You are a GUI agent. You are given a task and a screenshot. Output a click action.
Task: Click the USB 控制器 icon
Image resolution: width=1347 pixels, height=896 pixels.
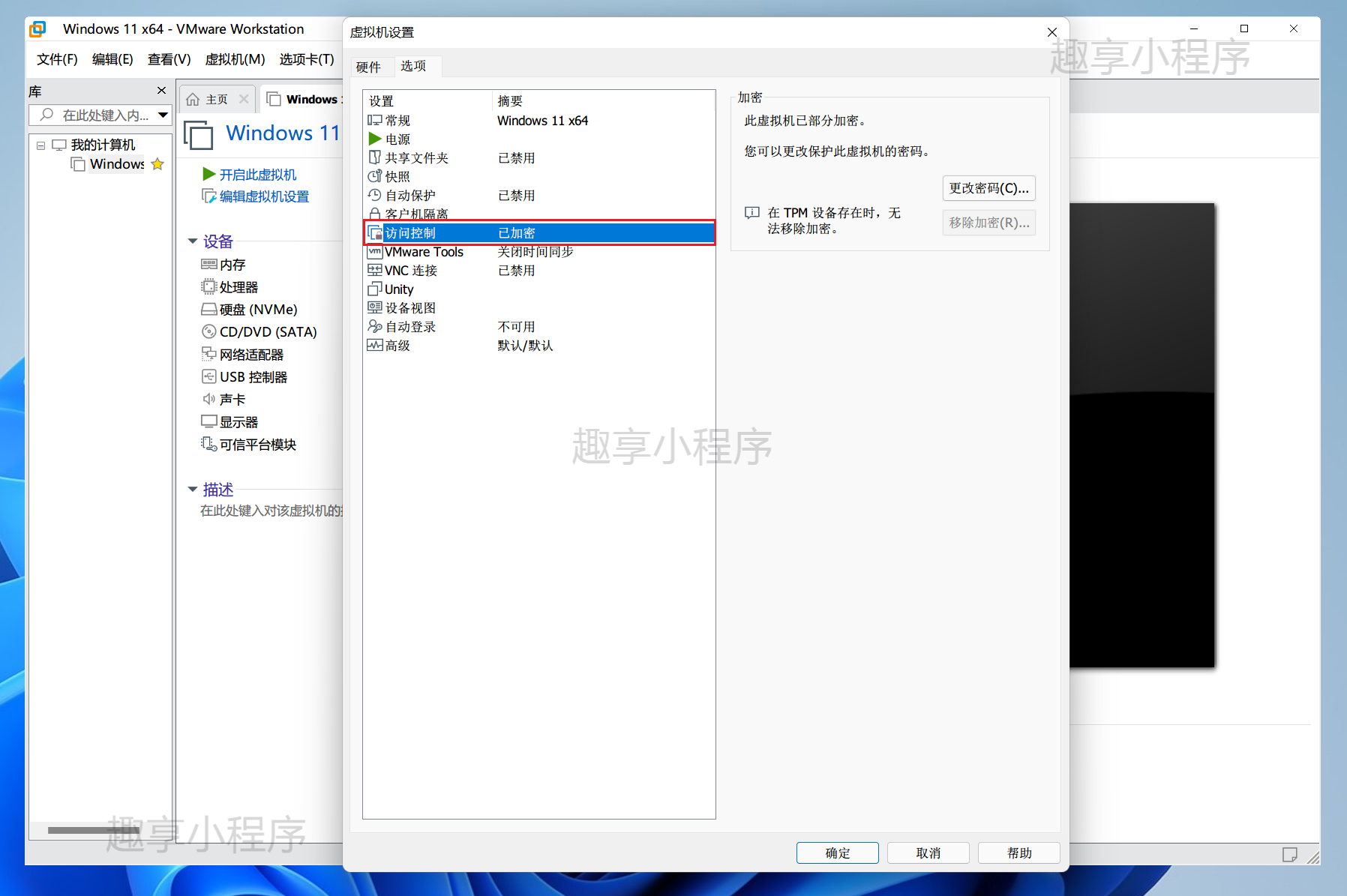[209, 376]
